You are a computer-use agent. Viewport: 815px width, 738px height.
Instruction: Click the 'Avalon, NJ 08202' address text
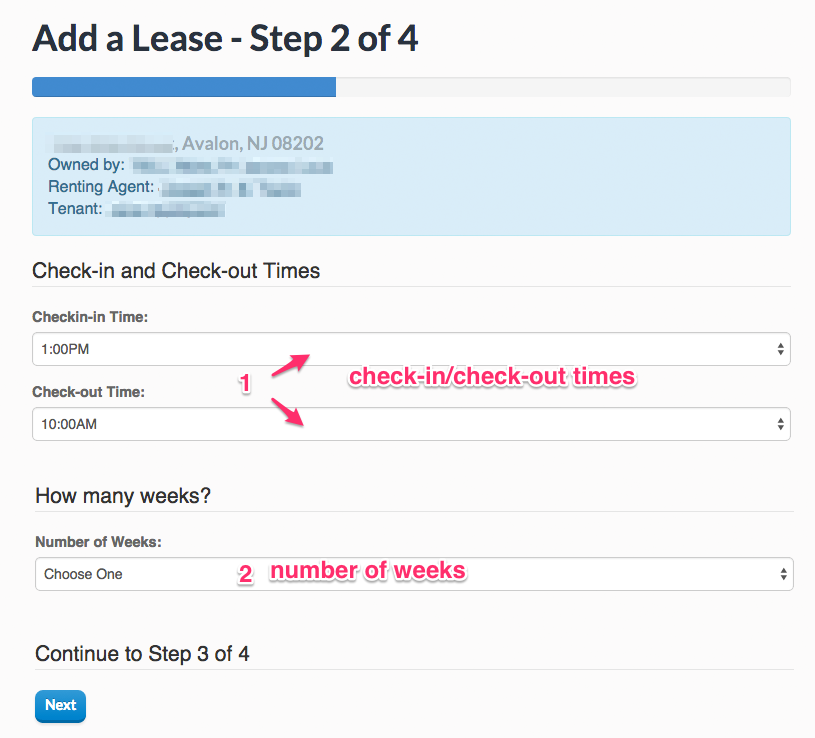[252, 144]
